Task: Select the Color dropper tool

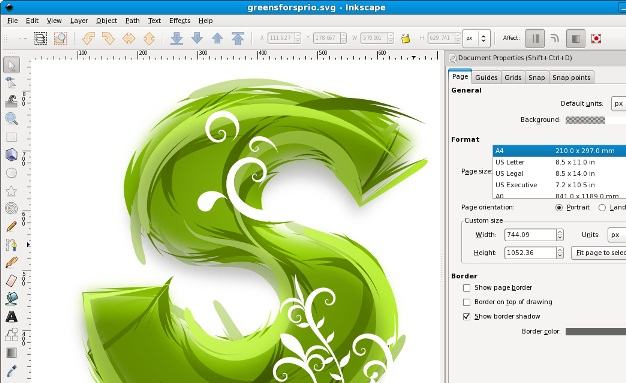Action: tap(11, 371)
